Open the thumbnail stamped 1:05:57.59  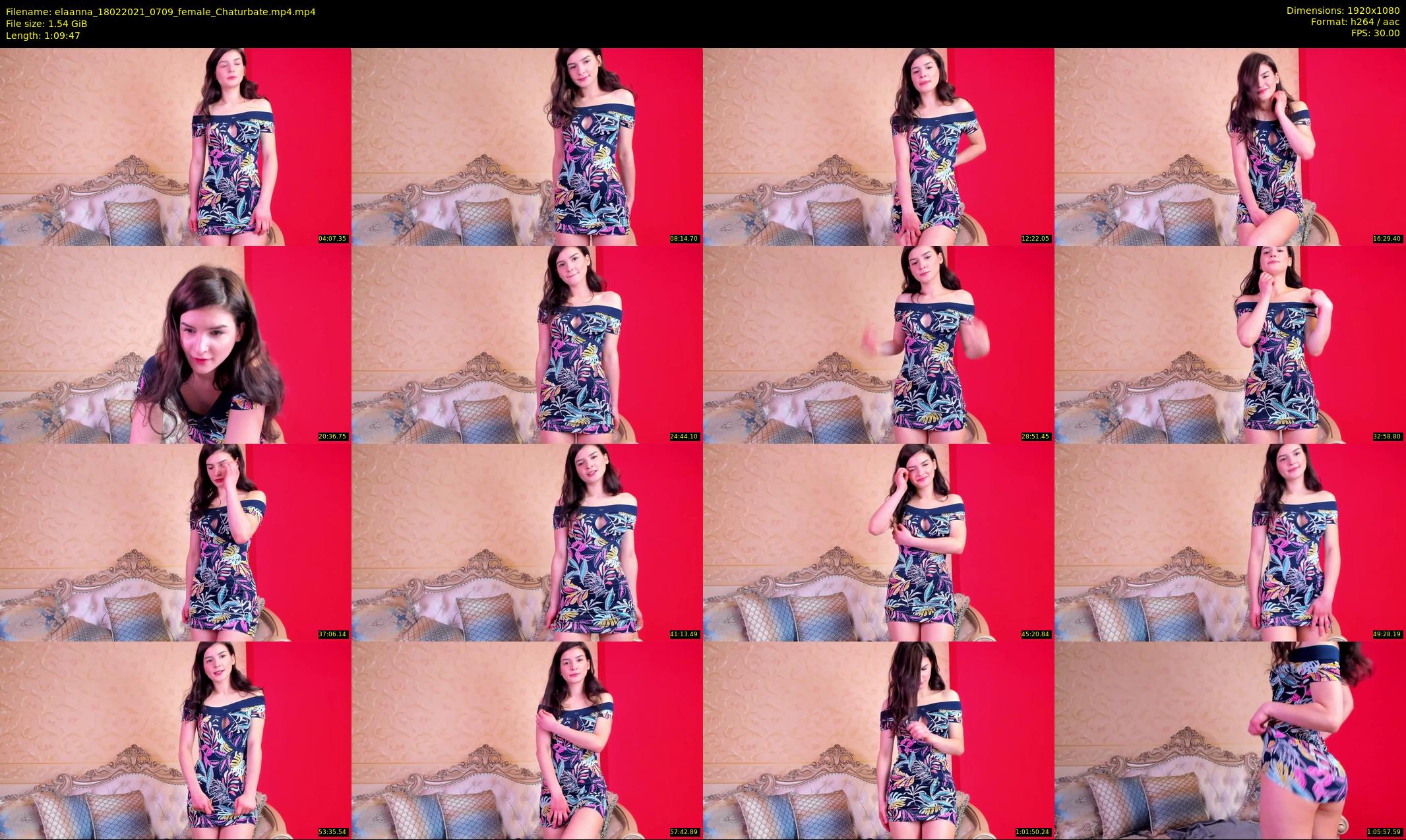(1230, 740)
